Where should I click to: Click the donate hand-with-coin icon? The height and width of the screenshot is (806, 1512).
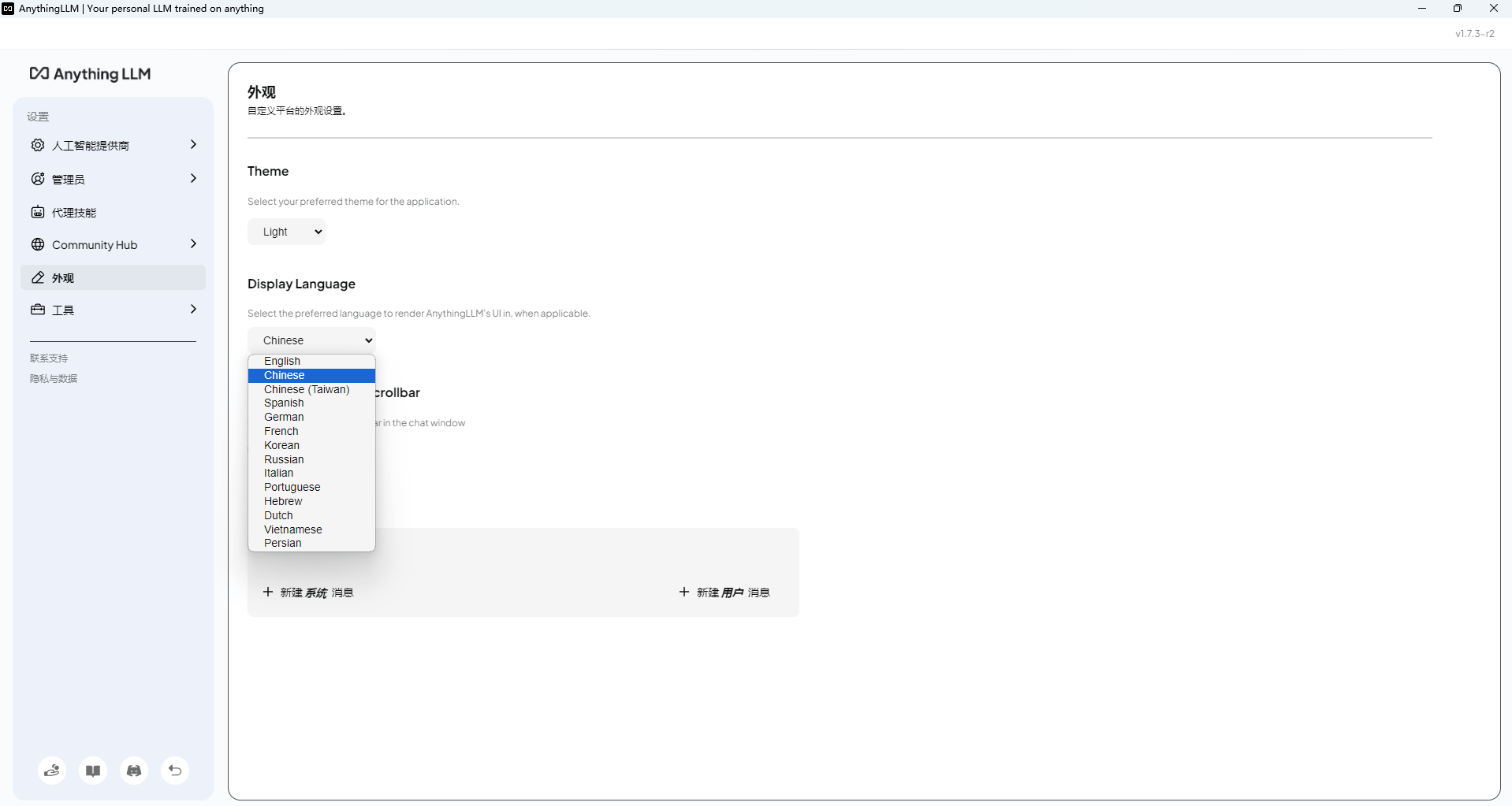tap(52, 771)
